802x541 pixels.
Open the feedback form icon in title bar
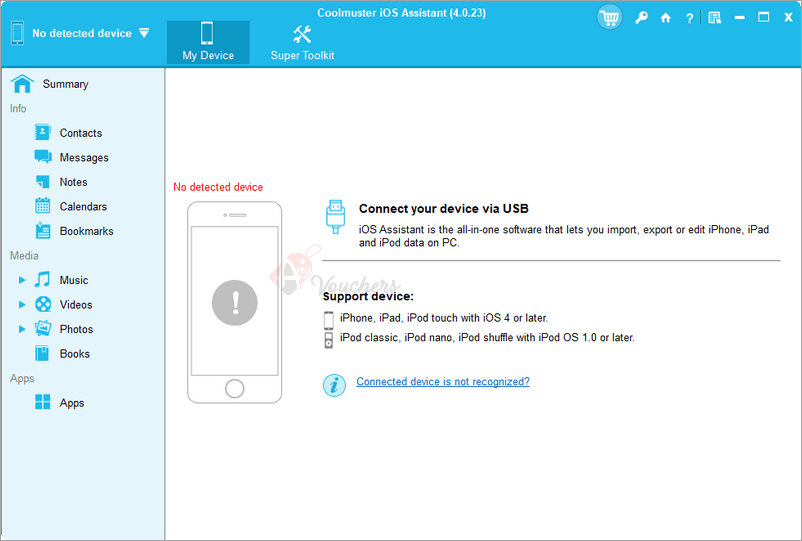714,18
